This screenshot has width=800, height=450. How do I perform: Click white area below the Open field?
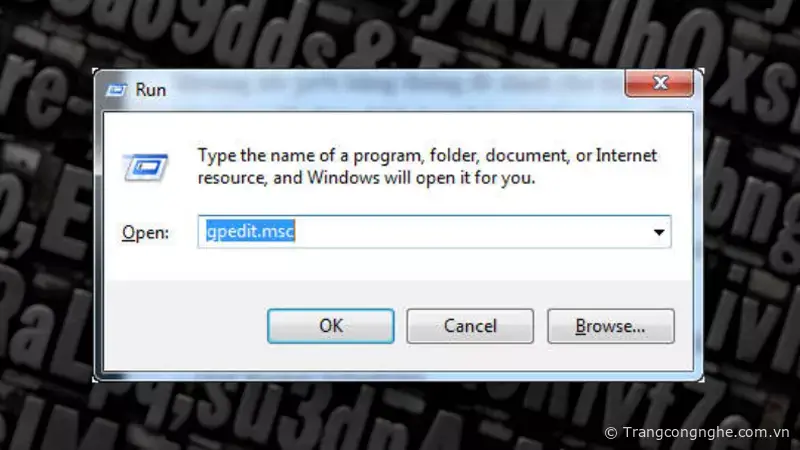click(398, 264)
